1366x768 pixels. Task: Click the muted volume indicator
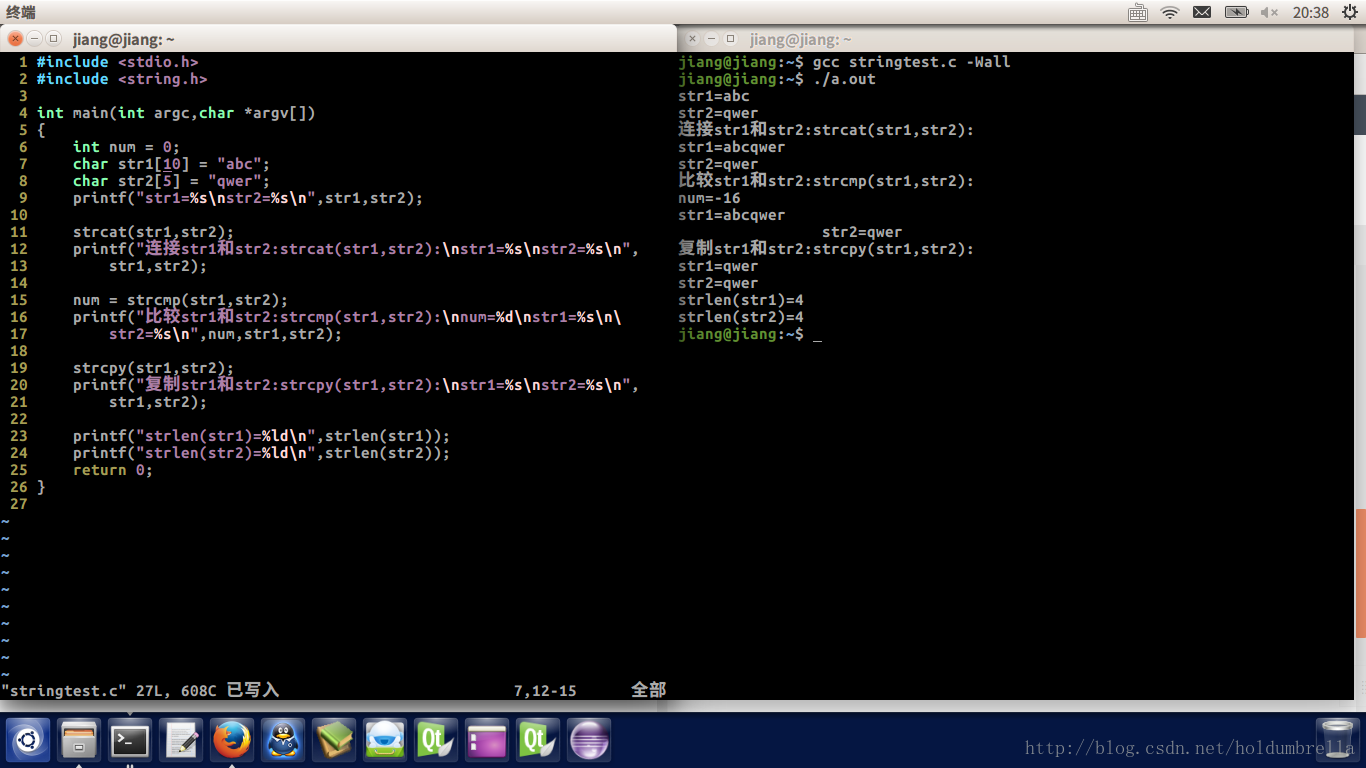pyautogui.click(x=1270, y=12)
